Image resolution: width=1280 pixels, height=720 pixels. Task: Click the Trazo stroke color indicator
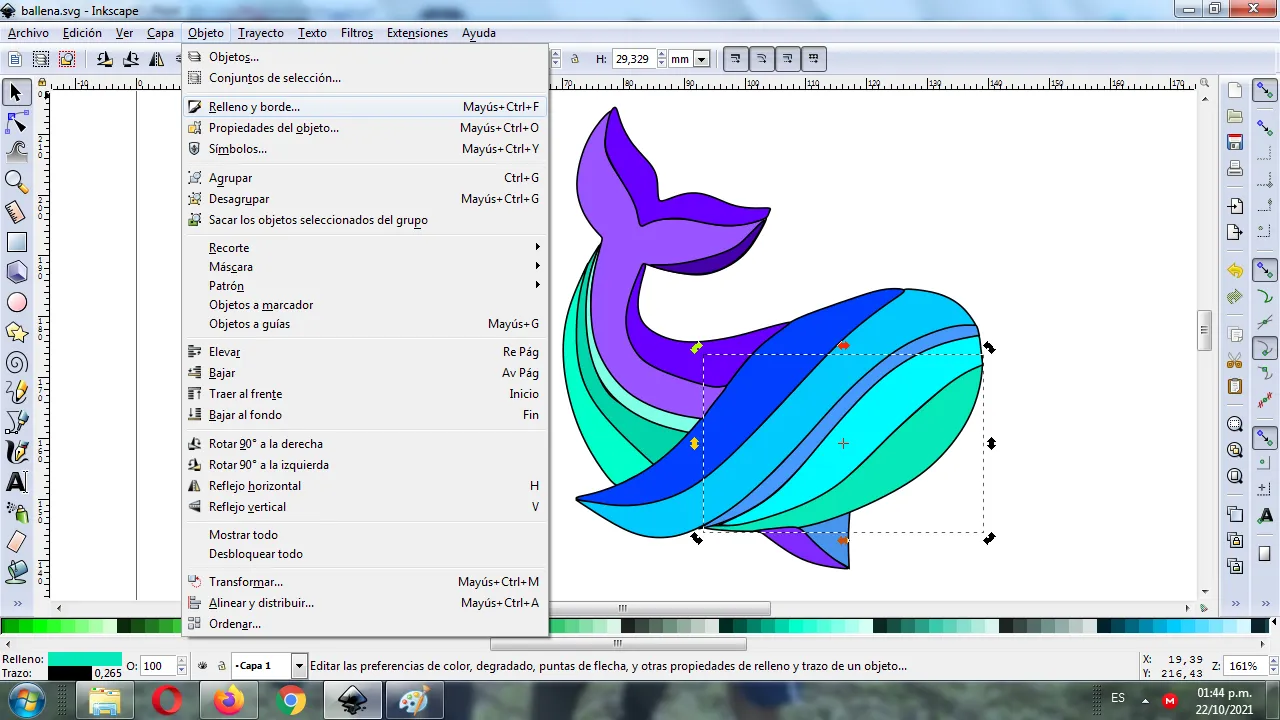pyautogui.click(x=68, y=673)
